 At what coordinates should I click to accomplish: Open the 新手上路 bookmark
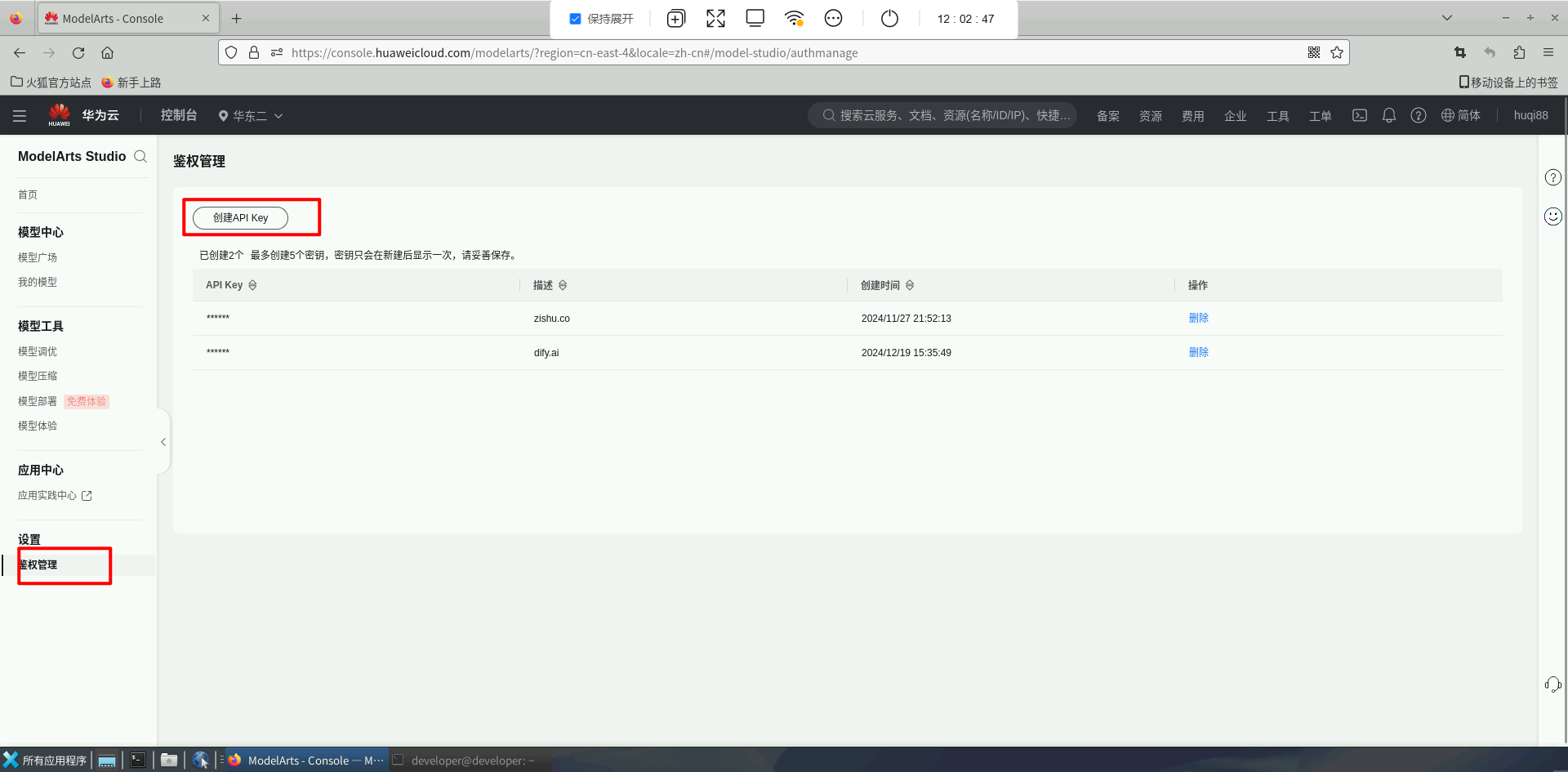tap(131, 83)
